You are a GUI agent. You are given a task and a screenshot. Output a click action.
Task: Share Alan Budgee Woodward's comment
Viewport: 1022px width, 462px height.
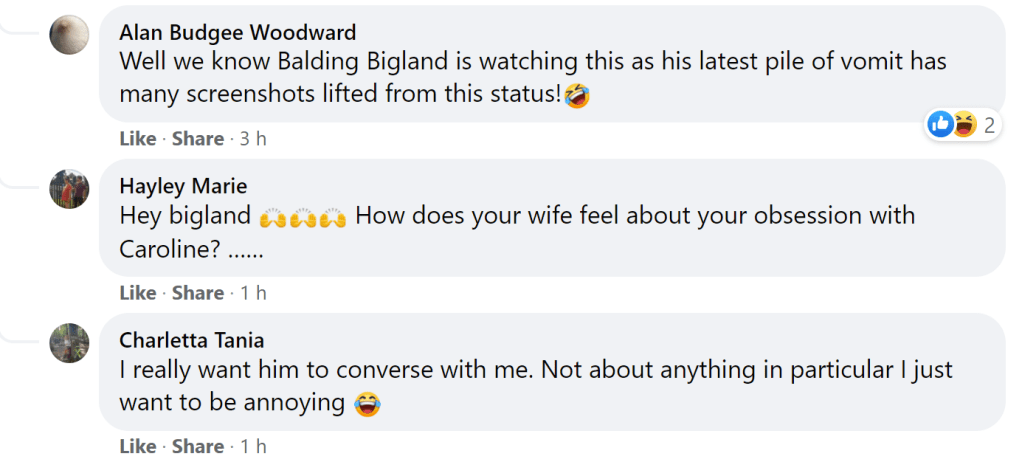click(x=197, y=139)
